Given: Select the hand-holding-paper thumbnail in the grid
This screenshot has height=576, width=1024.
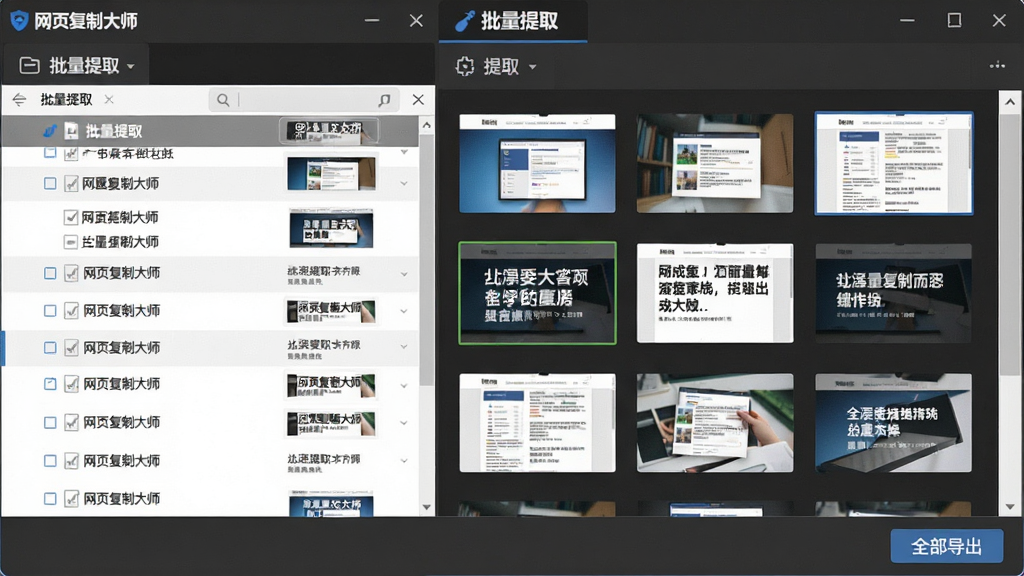Looking at the screenshot, I should (715, 423).
